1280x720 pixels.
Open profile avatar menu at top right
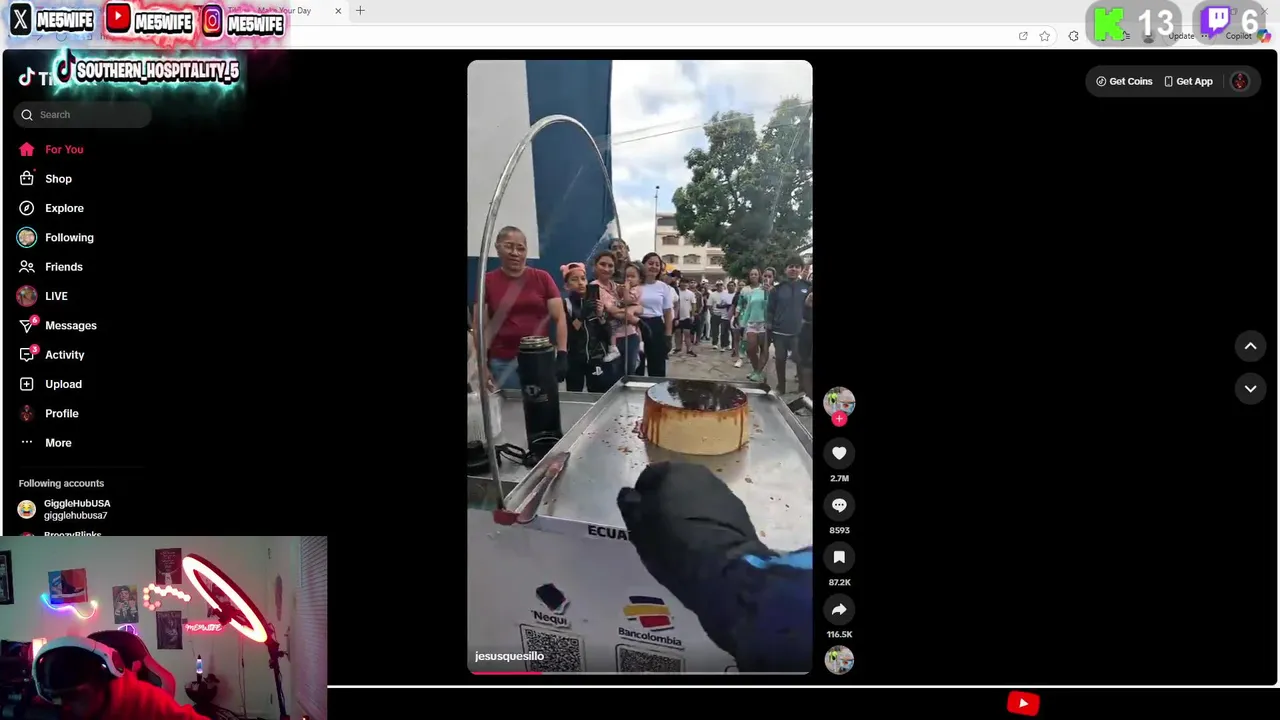[1240, 81]
